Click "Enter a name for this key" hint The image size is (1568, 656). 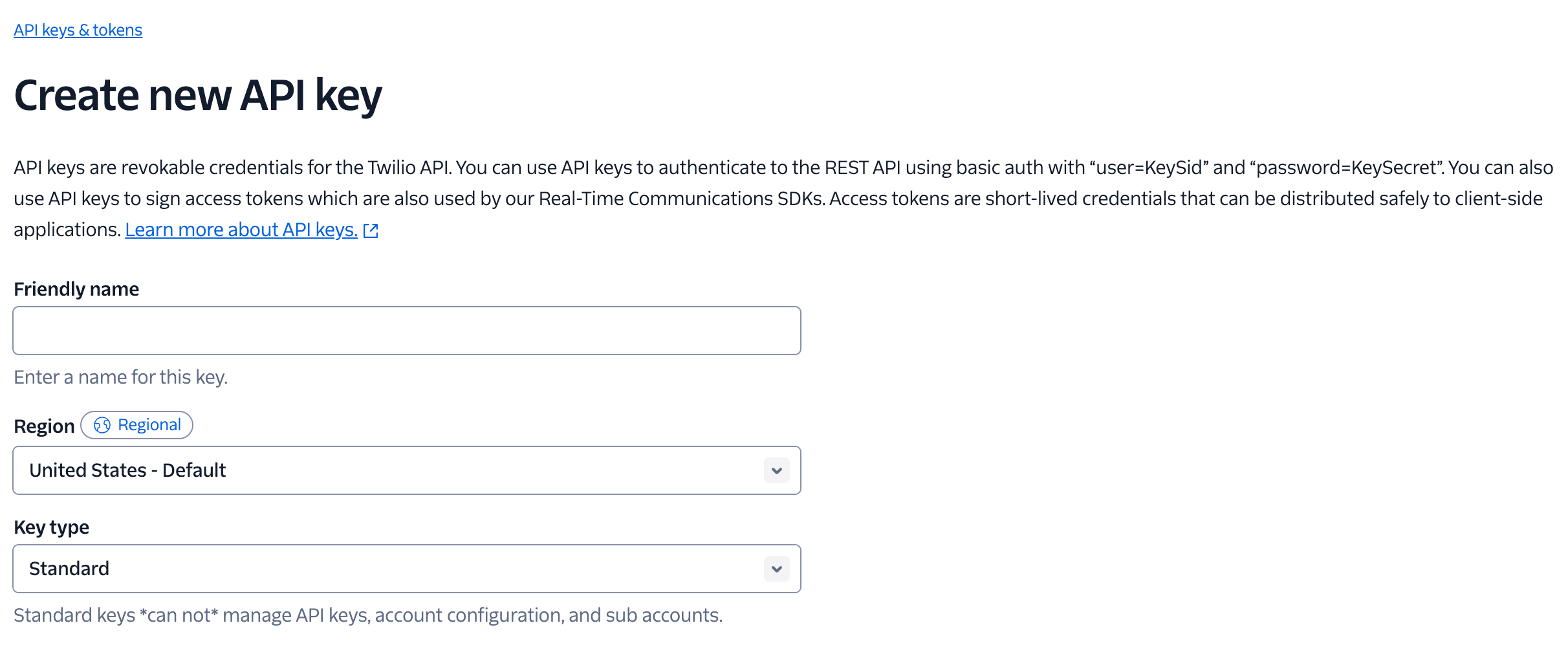[121, 377]
